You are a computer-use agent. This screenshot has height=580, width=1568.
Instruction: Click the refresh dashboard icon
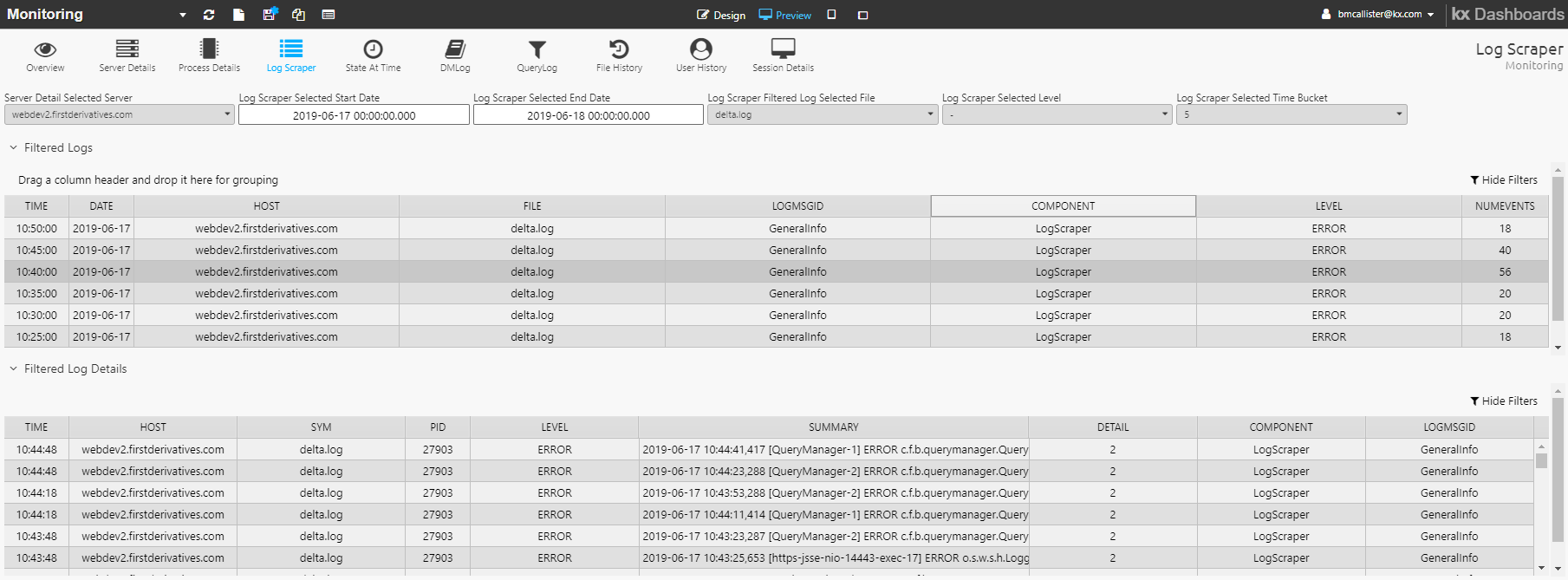(209, 15)
